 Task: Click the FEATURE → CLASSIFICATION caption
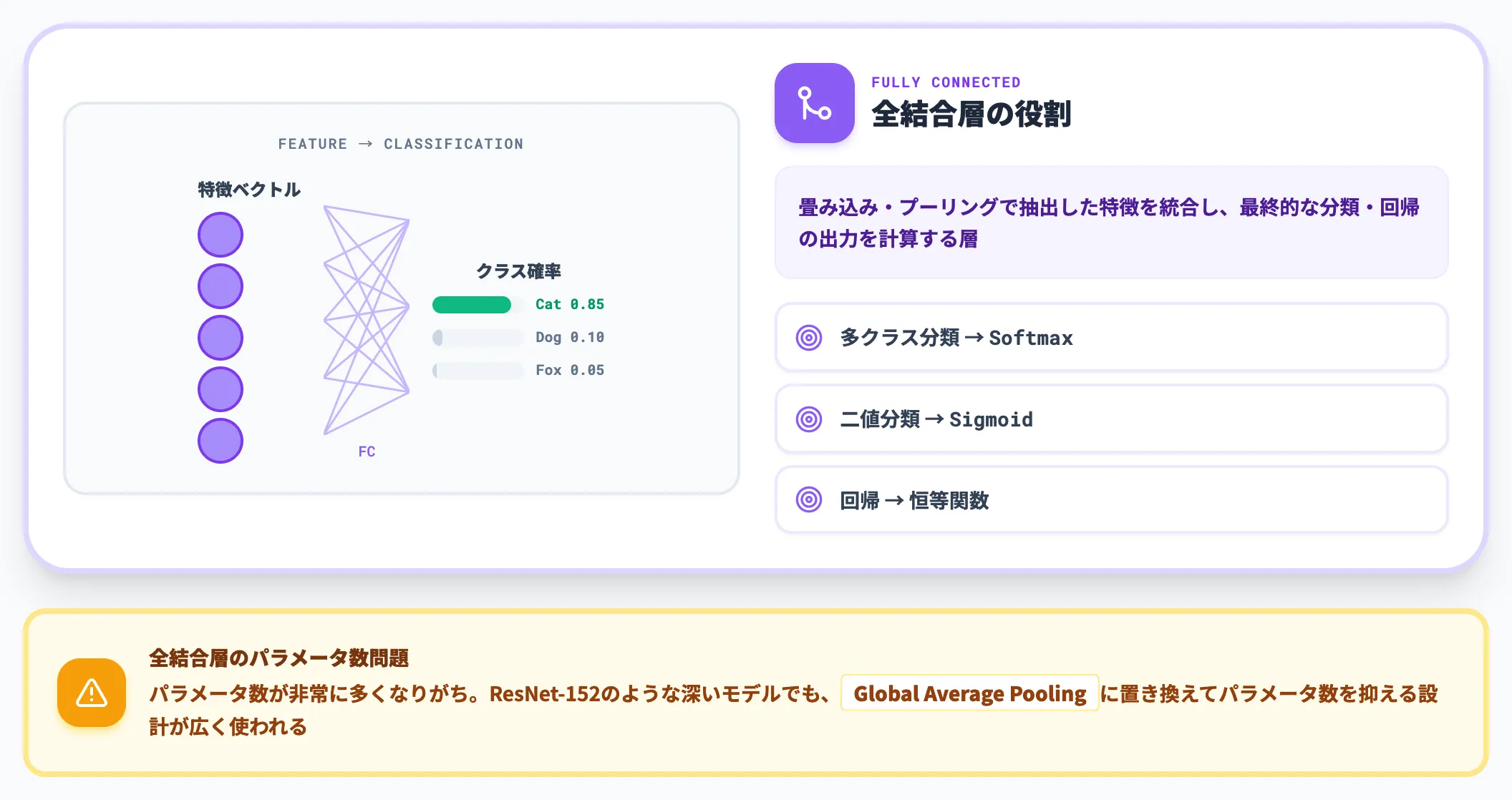click(x=401, y=144)
